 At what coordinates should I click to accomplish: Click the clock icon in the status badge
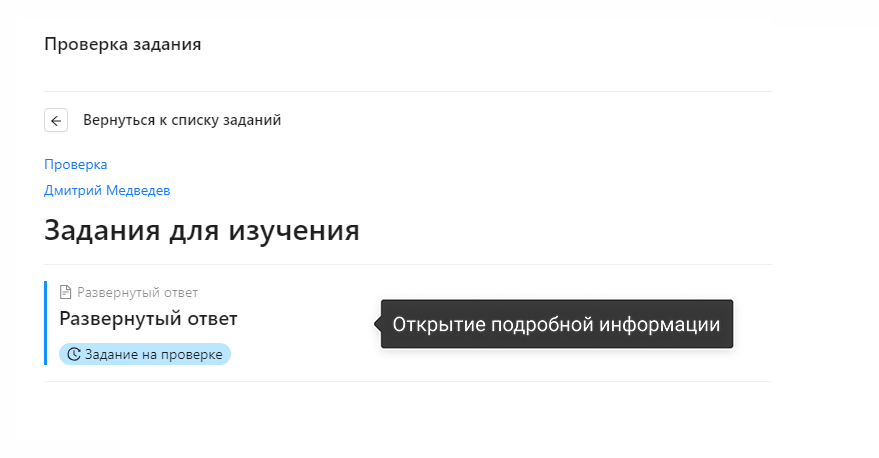coord(74,354)
